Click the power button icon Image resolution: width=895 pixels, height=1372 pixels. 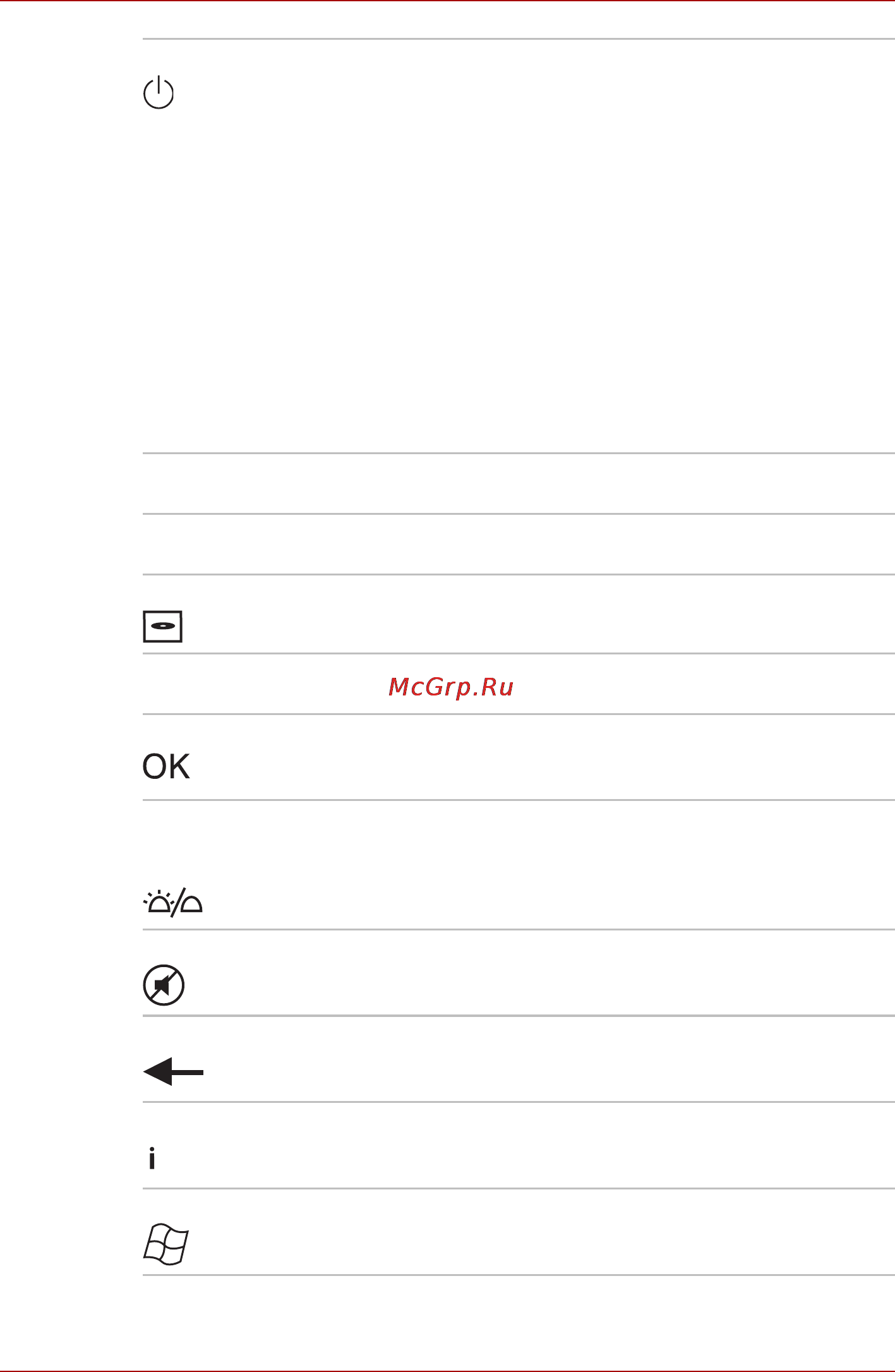159,92
